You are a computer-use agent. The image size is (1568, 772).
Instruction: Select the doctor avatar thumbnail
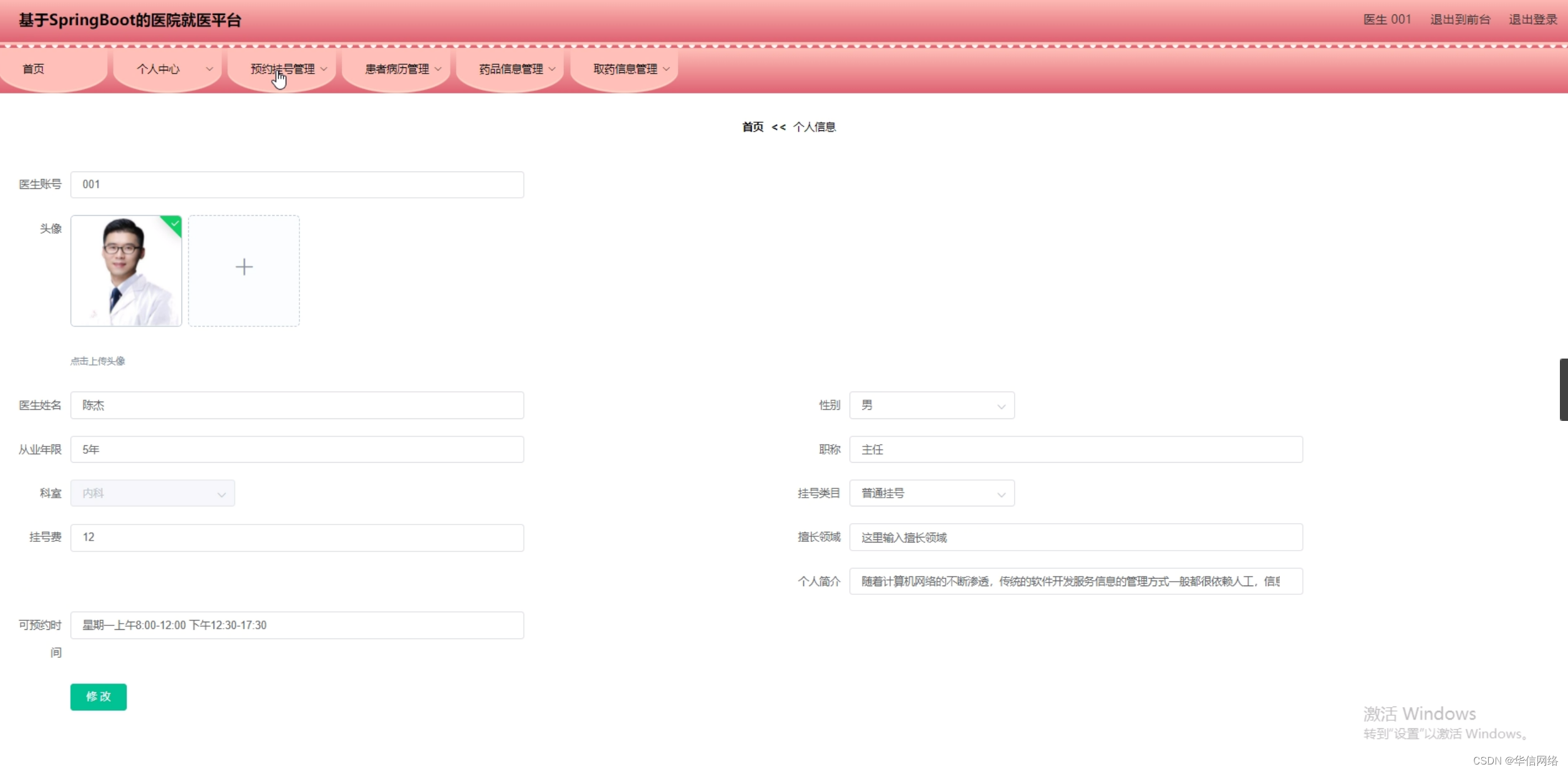pyautogui.click(x=126, y=271)
